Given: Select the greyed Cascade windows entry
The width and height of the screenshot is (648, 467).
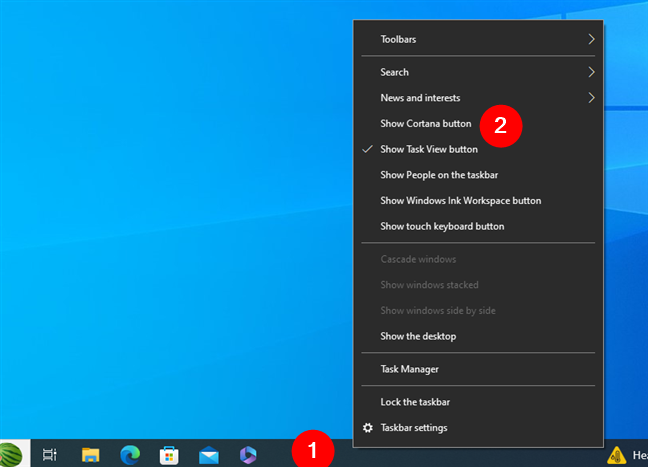Looking at the screenshot, I should [x=478, y=259].
